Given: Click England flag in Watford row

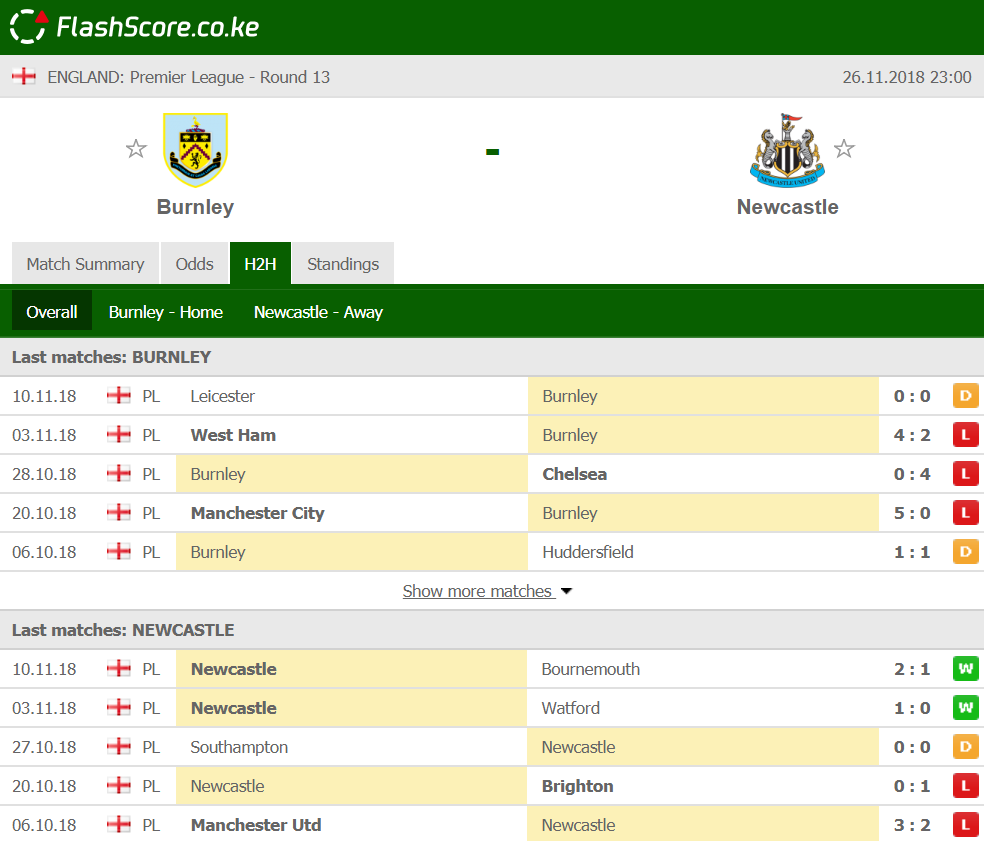Looking at the screenshot, I should click(119, 707).
